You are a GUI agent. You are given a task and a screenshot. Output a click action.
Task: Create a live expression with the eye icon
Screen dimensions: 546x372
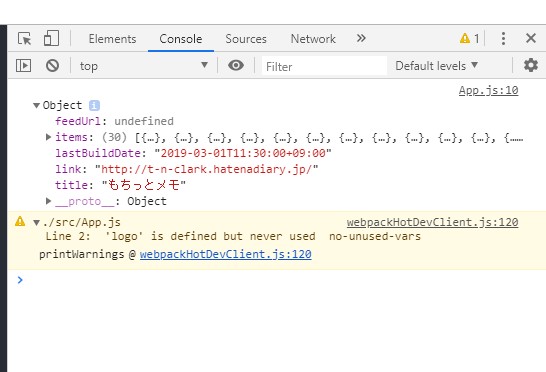[236, 65]
